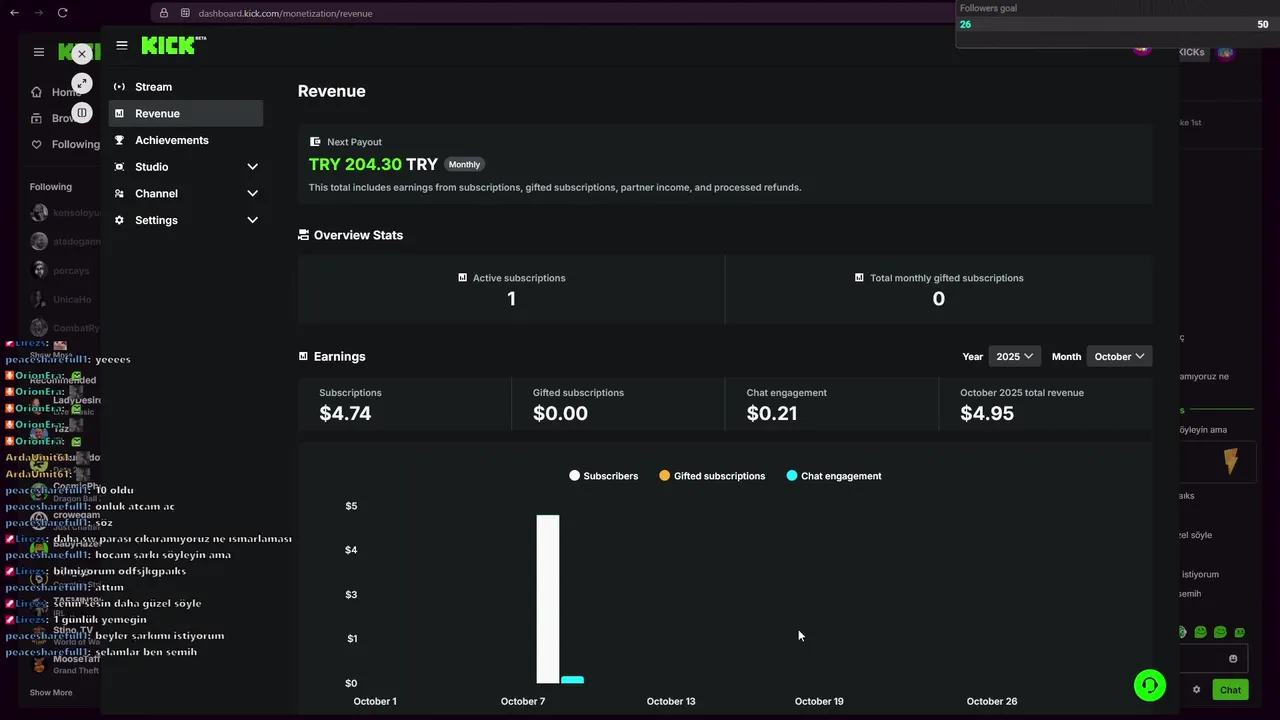Open the background Kick hamburger menu
Viewport: 1280px width, 720px height.
38,52
